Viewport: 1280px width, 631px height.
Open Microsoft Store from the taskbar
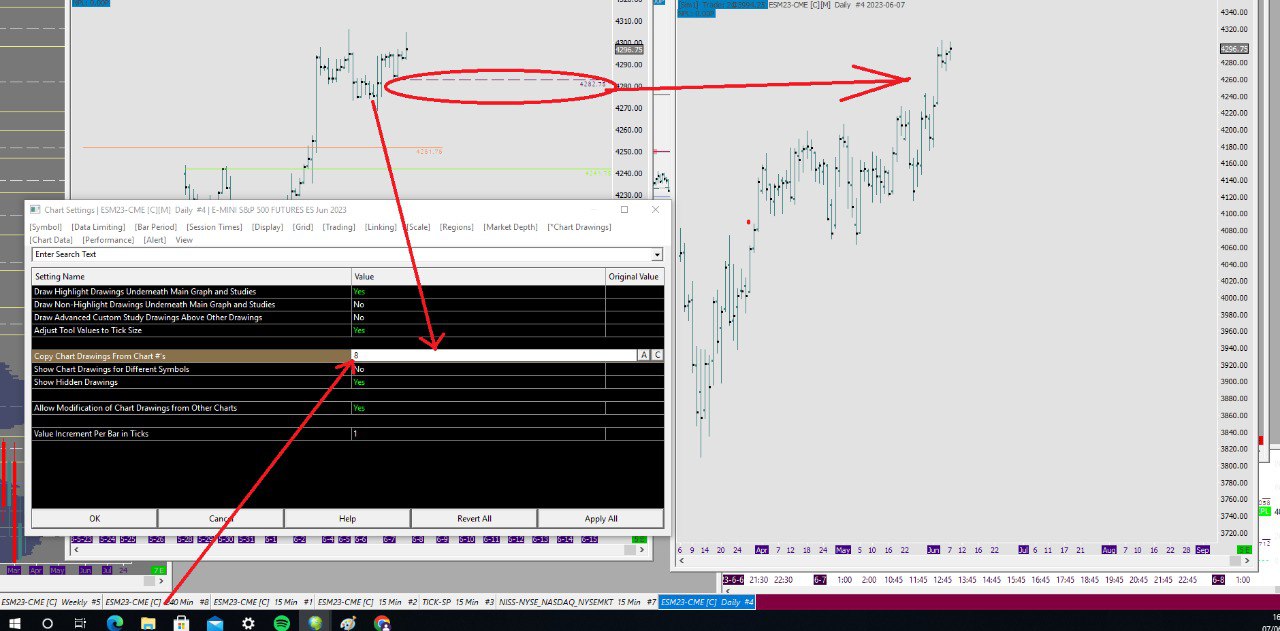[x=181, y=622]
